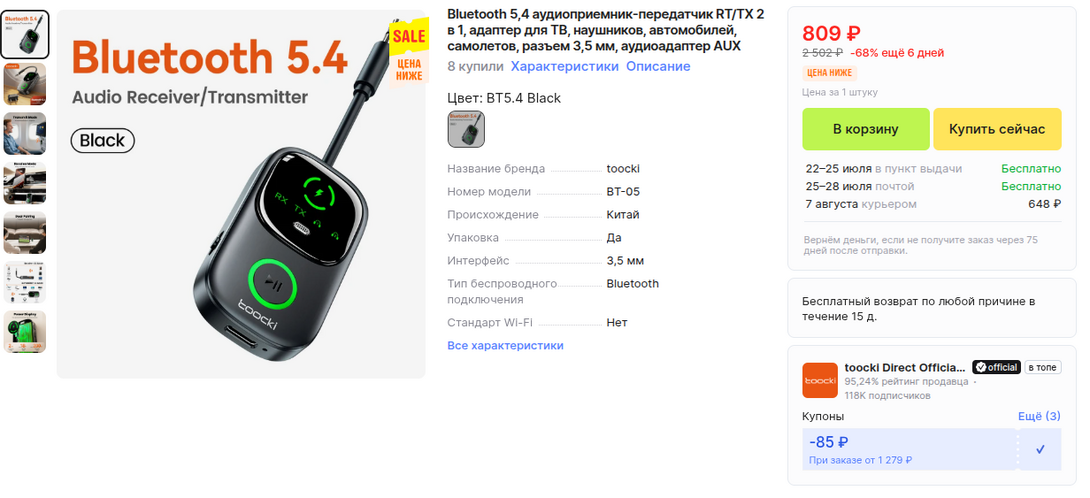Open the toocki Direct Official store link
The image size is (1090, 498).
905,367
